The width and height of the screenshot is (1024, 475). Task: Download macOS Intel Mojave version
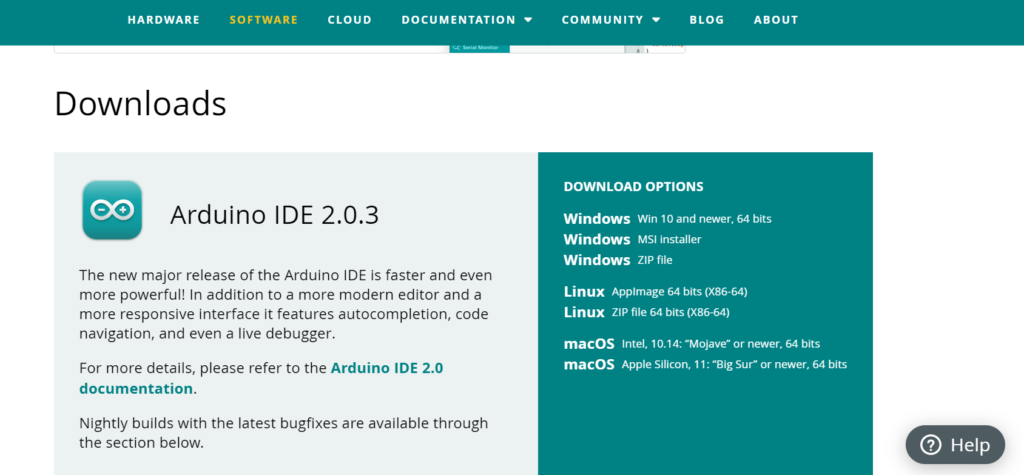pos(692,344)
